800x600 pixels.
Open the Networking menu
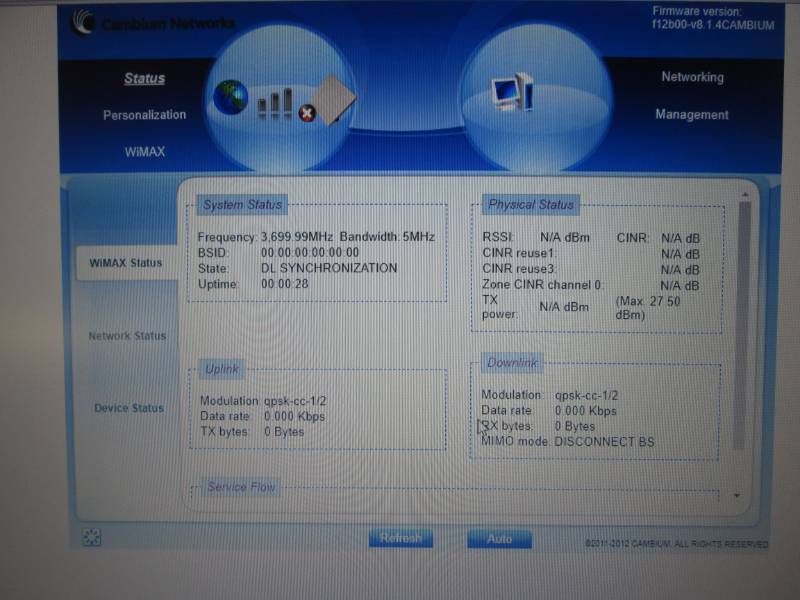point(692,77)
